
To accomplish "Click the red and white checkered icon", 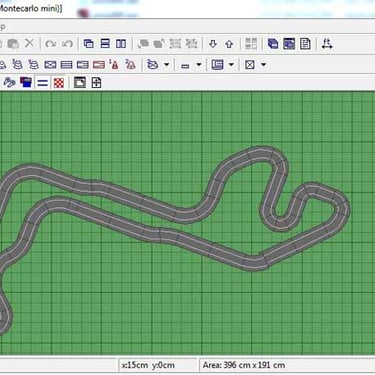I will pyautogui.click(x=59, y=83).
